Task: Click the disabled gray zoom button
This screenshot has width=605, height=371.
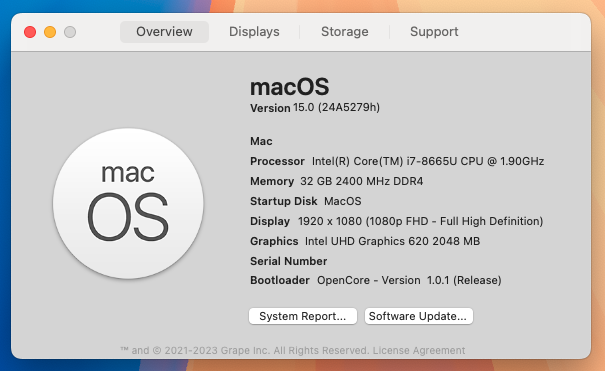Action: pos(70,32)
